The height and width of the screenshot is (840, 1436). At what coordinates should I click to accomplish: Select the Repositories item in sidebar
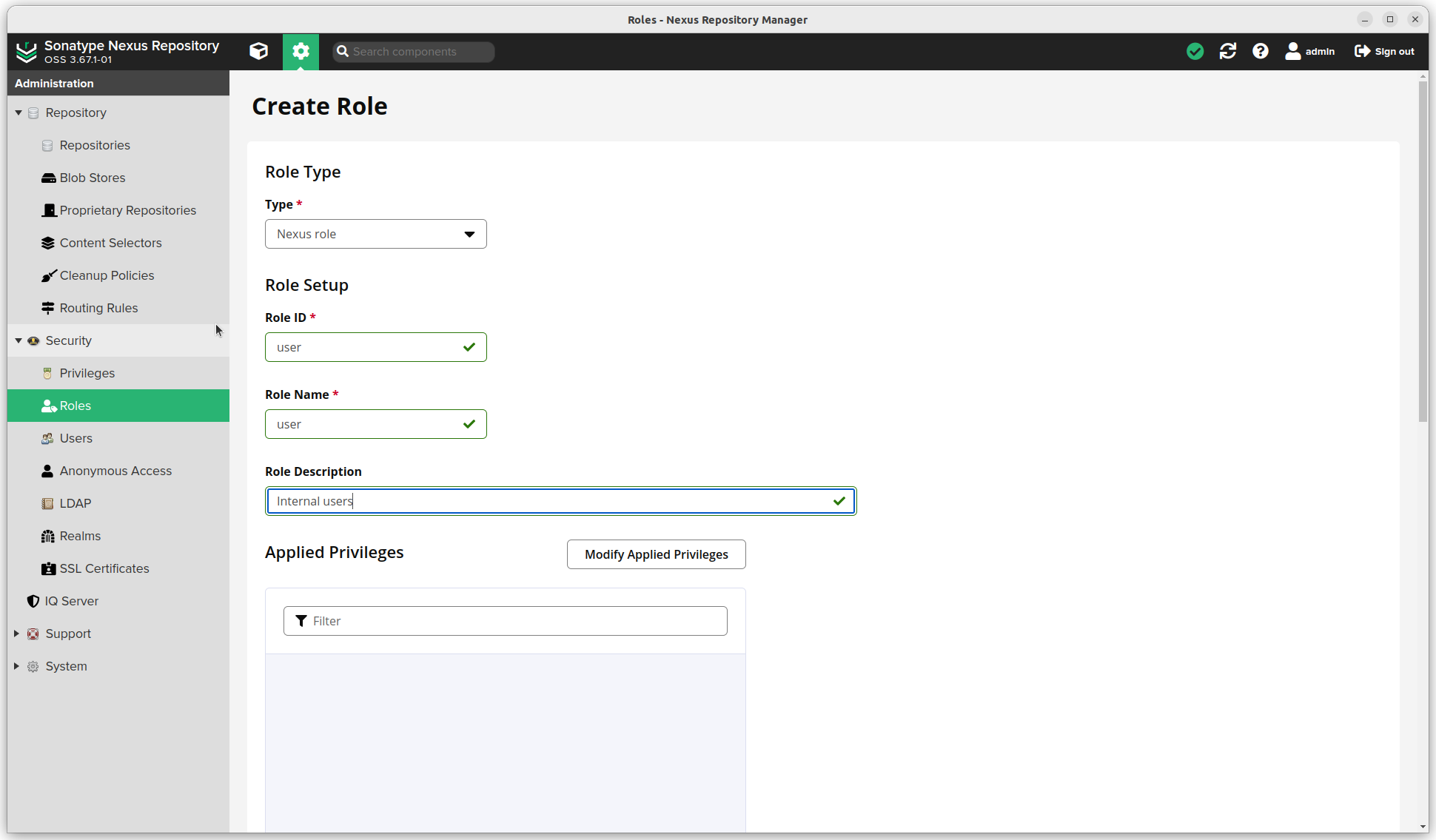[94, 144]
